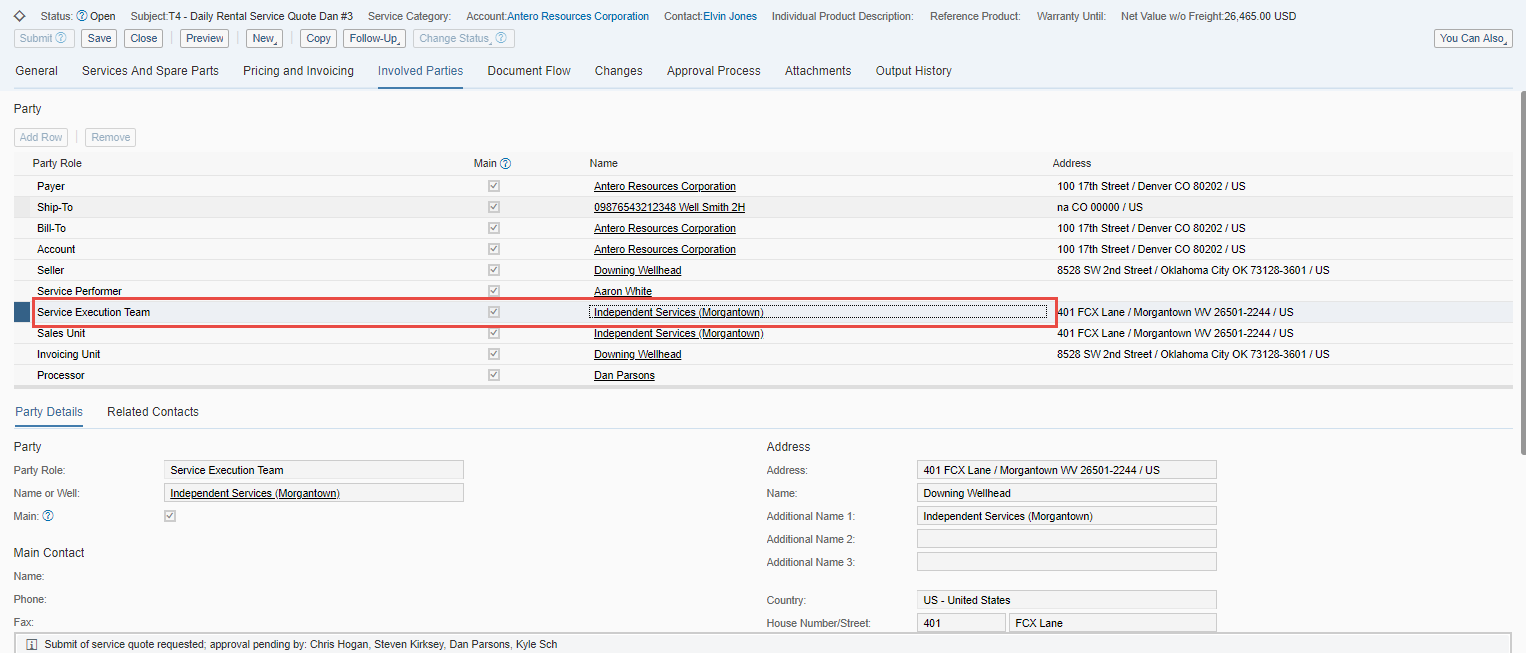Click the help icon beside Main column header
Viewport: 1526px width, 653px height.
point(506,164)
